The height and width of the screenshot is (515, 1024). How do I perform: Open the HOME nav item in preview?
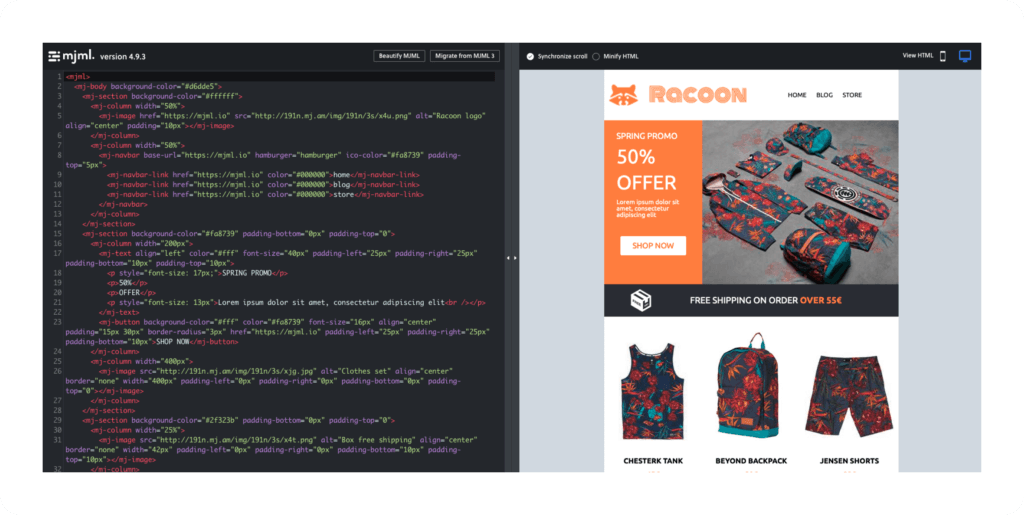(797, 95)
